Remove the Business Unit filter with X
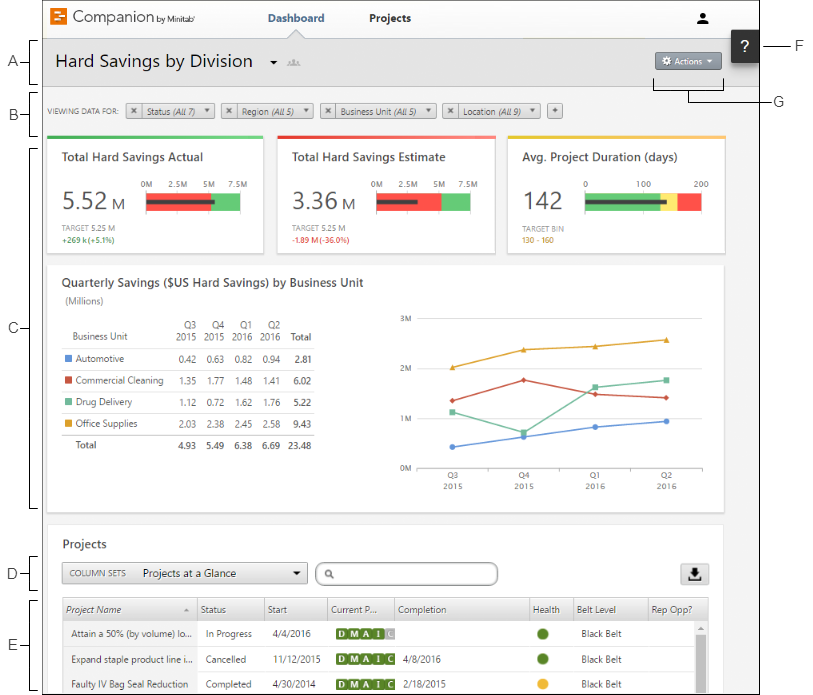The image size is (813, 695). 328,112
